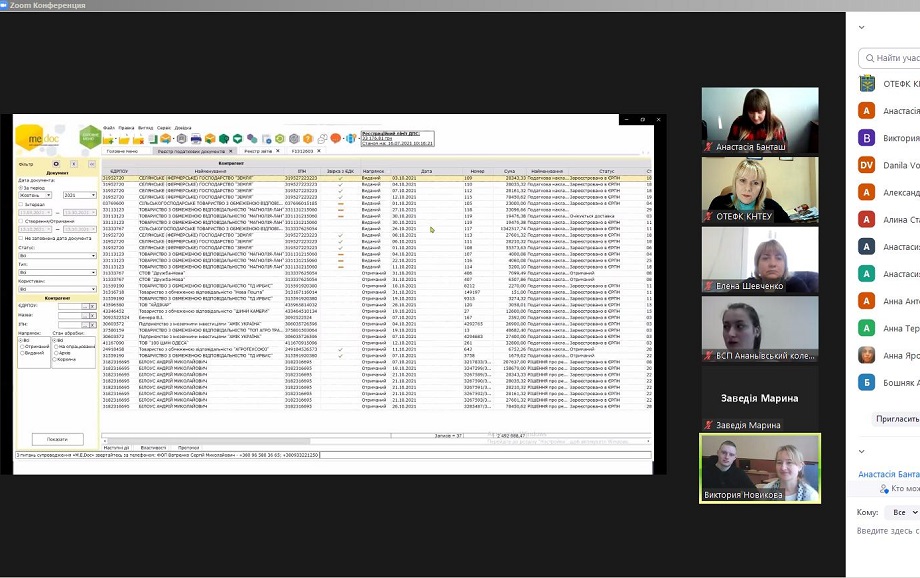Close the Реєстр податкових документів tab
The width and height of the screenshot is (920, 578).
pyautogui.click(x=231, y=151)
